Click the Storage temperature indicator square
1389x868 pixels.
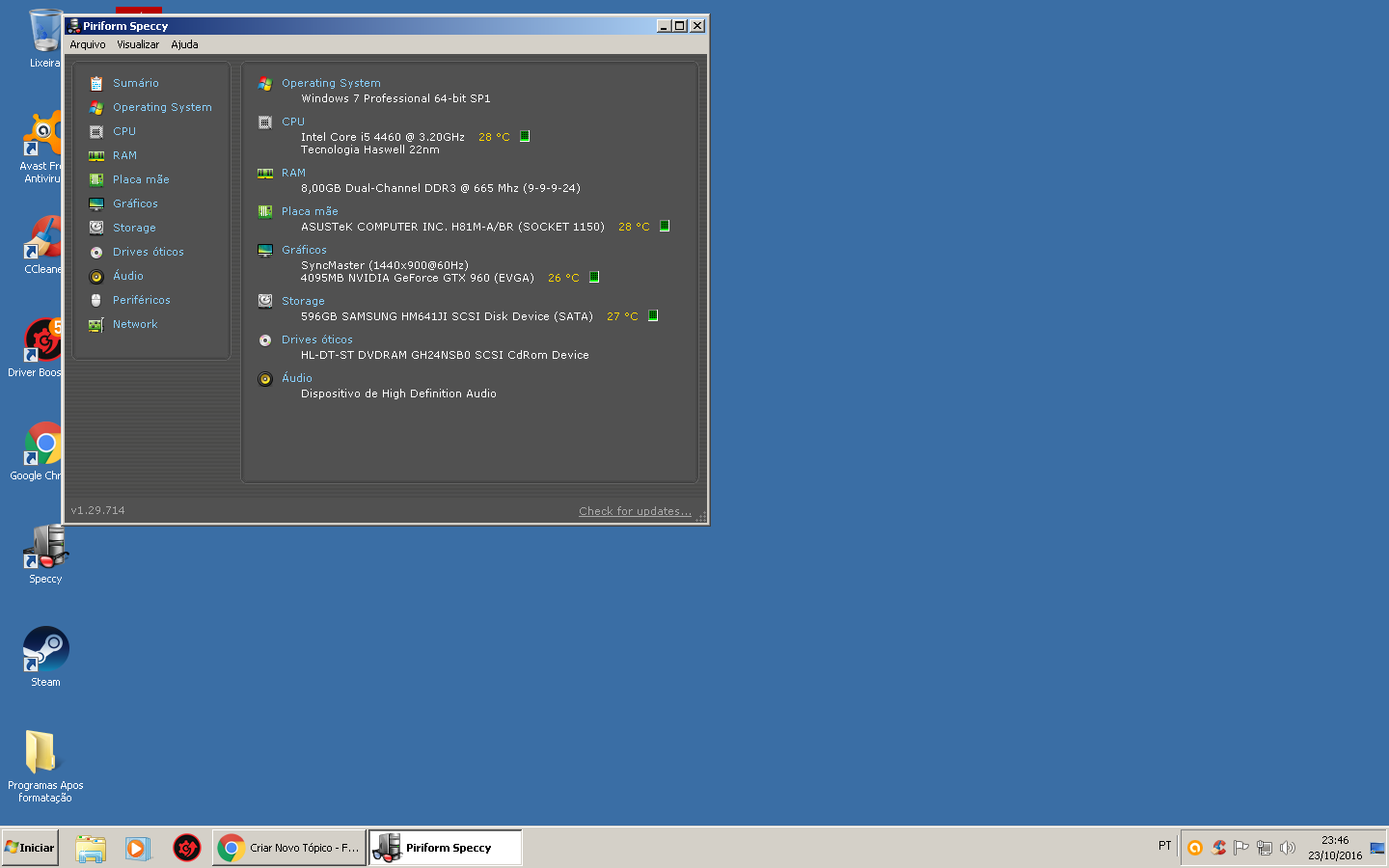click(653, 315)
